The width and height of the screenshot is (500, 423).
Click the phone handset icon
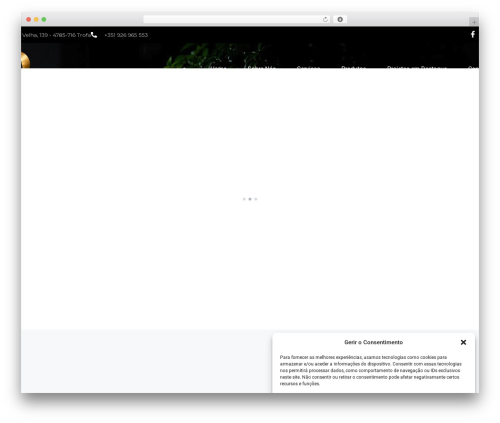[94, 35]
